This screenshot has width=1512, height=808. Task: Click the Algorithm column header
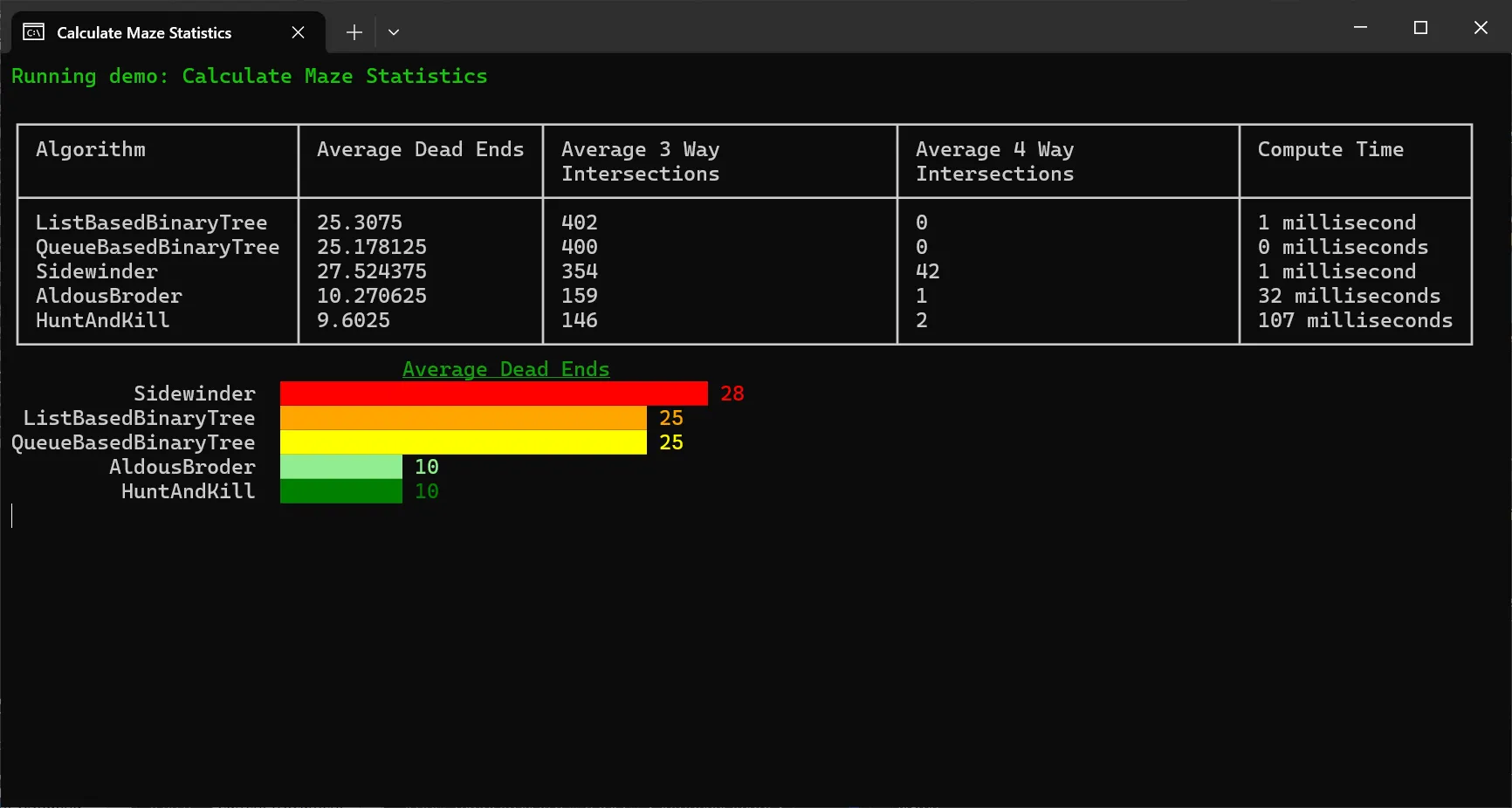point(91,149)
